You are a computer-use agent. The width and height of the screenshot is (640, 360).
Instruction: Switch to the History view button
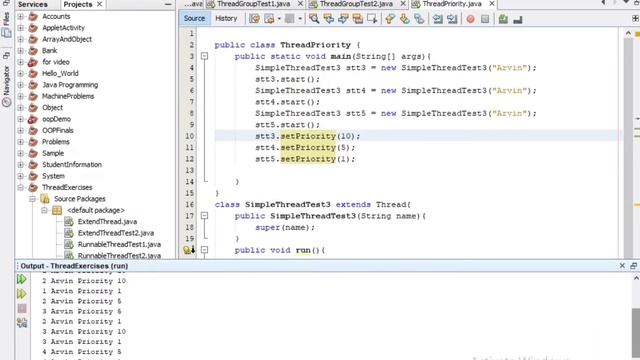[x=226, y=18]
